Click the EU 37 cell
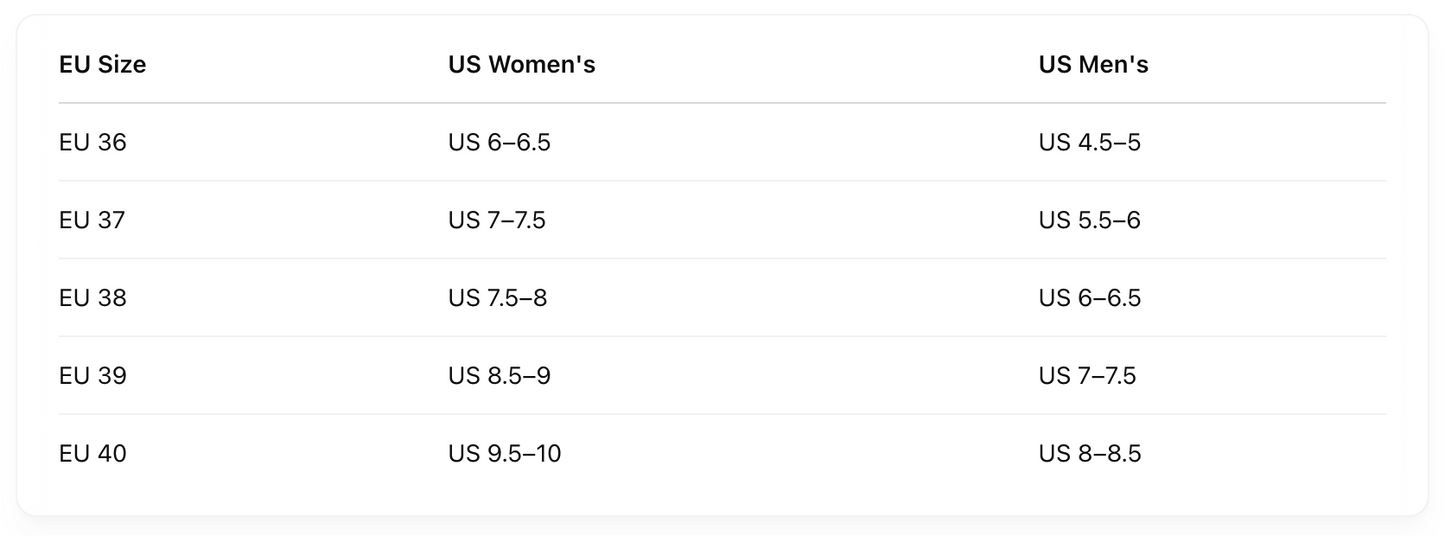This screenshot has height=536, width=1445. tap(92, 220)
